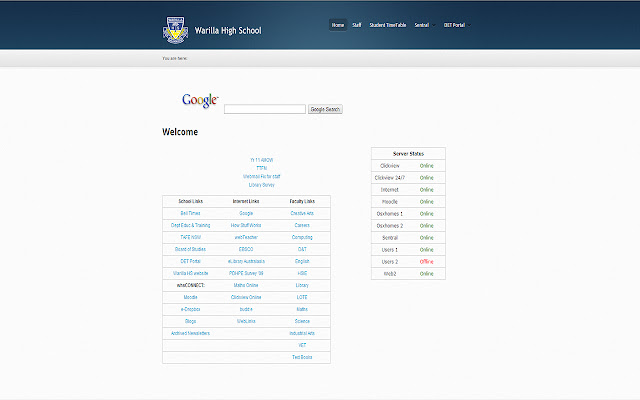
Task: Click the Google logo image
Action: pyautogui.click(x=200, y=100)
